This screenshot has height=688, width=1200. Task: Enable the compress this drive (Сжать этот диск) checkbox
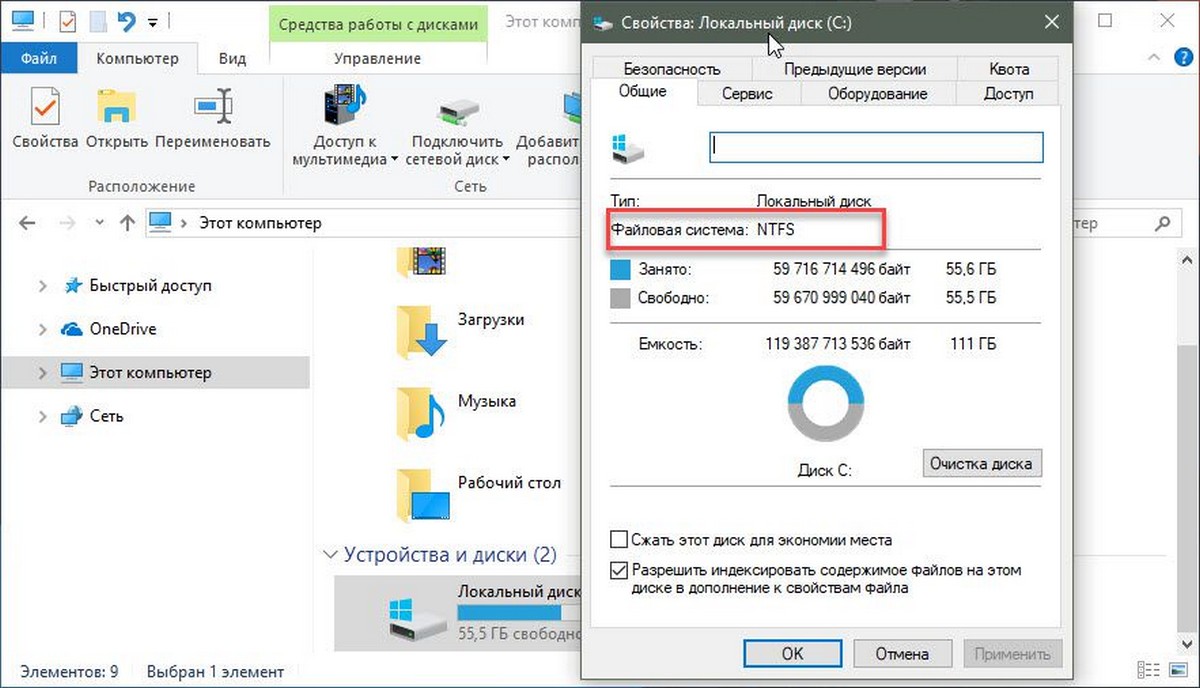(619, 540)
